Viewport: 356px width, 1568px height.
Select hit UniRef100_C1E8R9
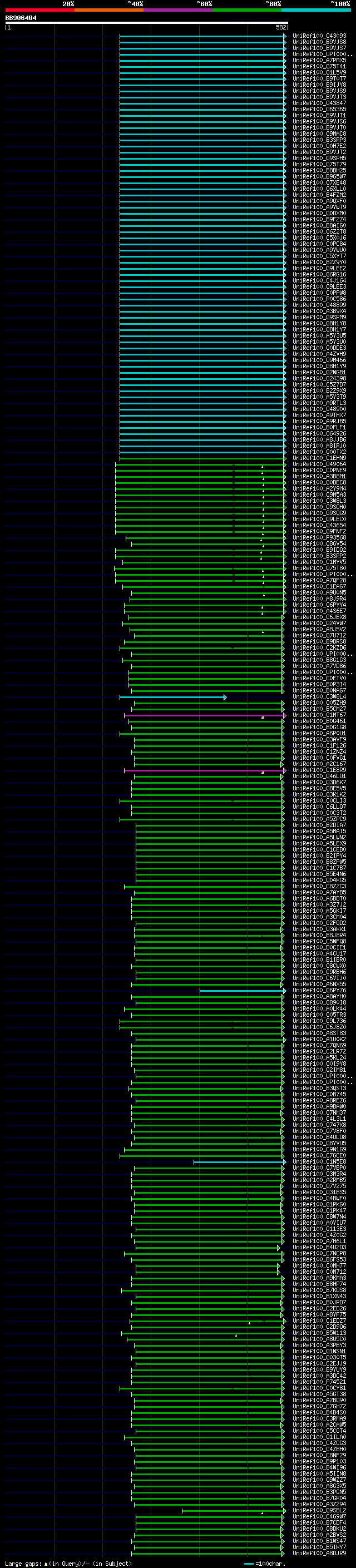click(x=319, y=770)
